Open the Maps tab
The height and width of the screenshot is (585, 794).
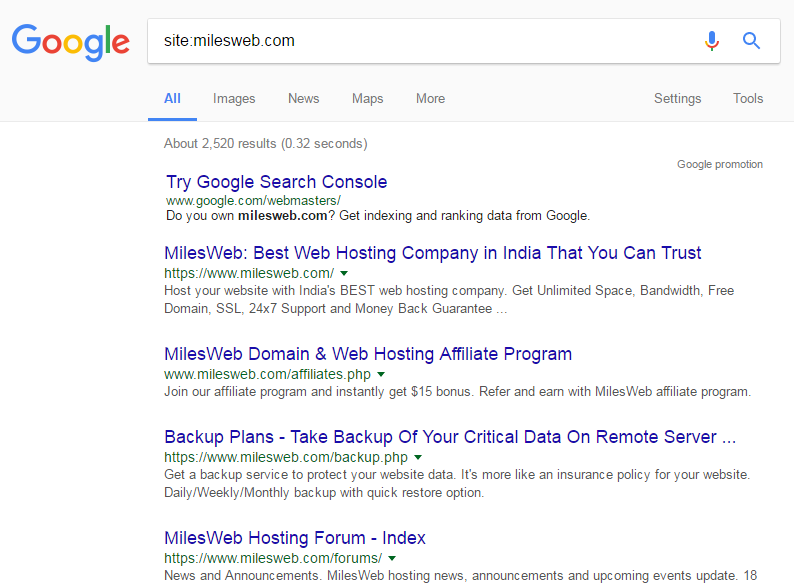pyautogui.click(x=368, y=98)
